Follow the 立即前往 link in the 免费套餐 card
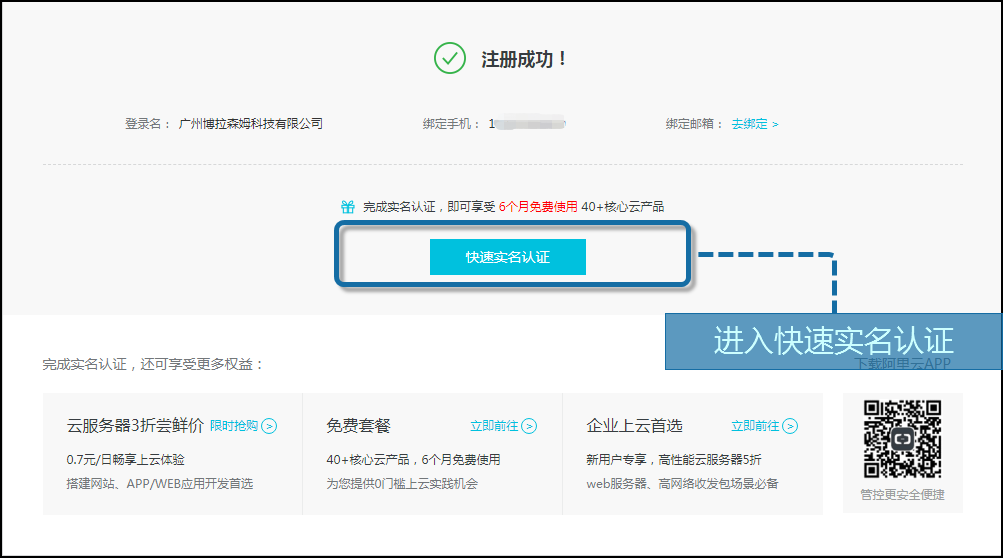 click(x=494, y=426)
